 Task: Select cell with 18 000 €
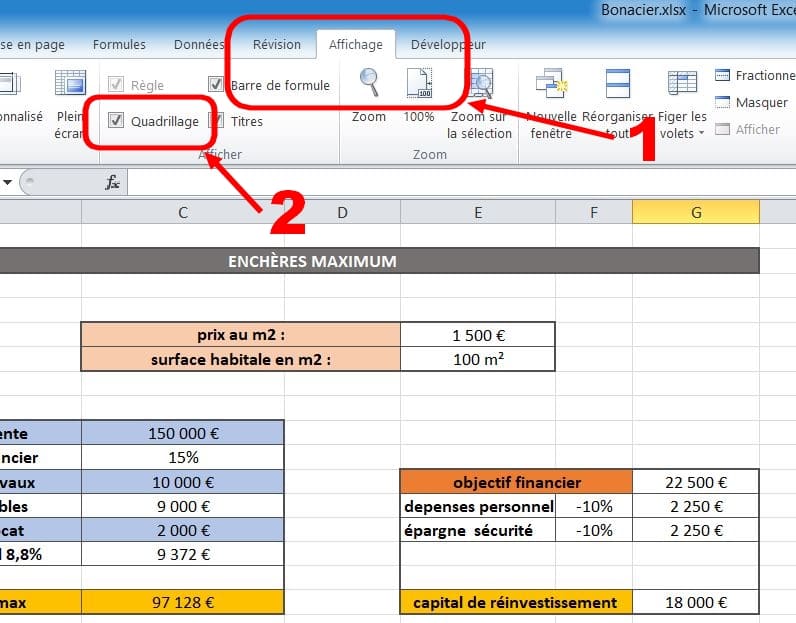pos(696,602)
